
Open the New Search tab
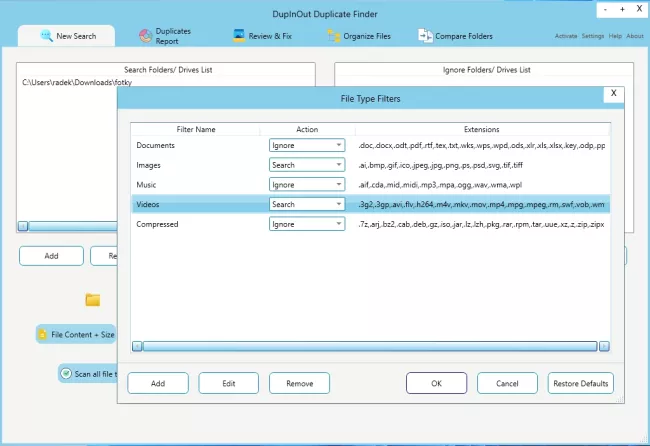point(66,36)
